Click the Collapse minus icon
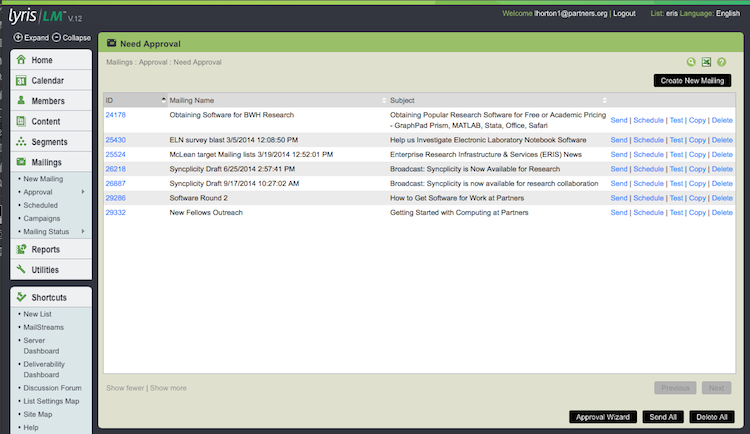The image size is (750, 434). (56, 37)
